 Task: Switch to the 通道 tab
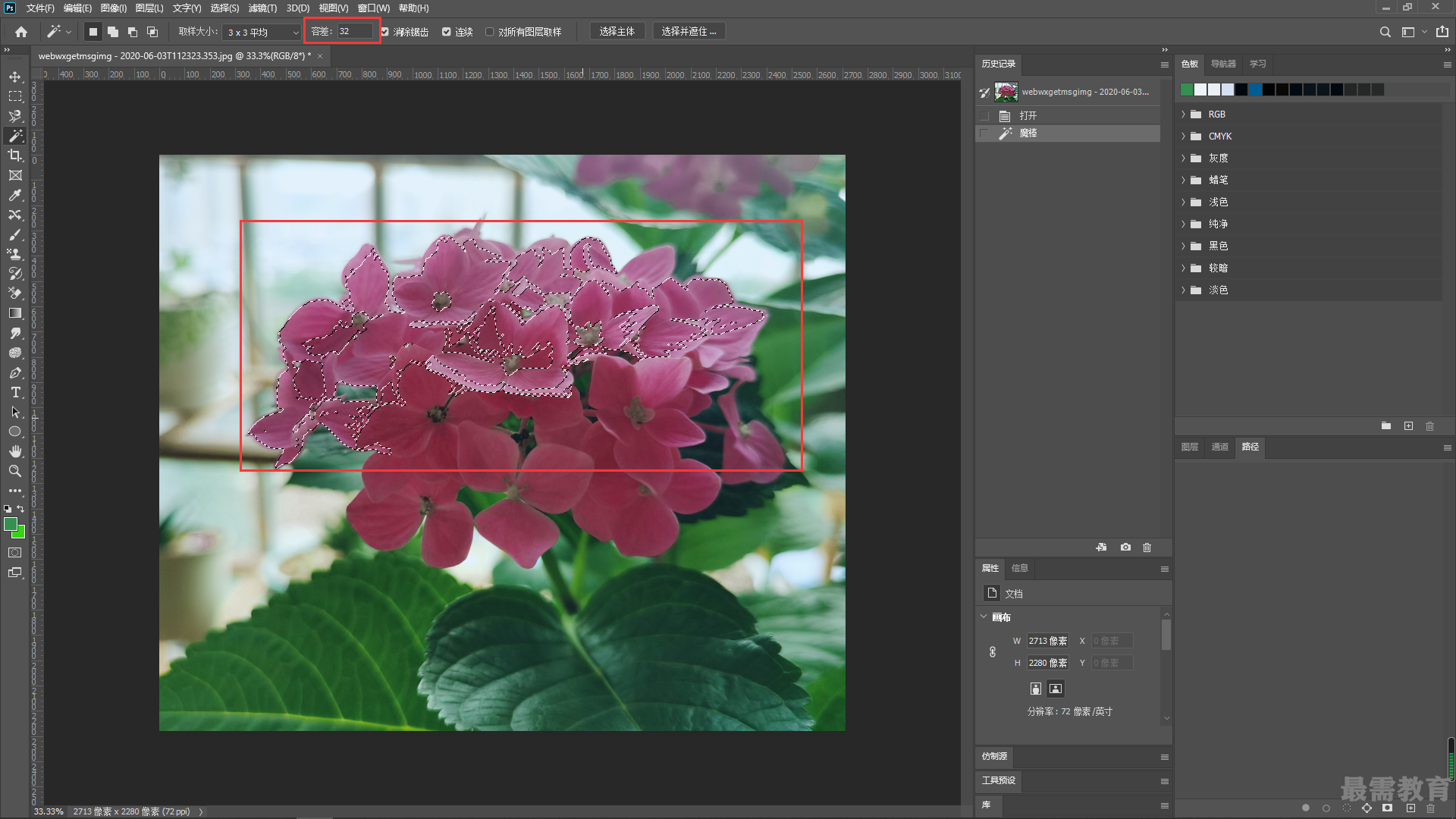pos(1219,447)
